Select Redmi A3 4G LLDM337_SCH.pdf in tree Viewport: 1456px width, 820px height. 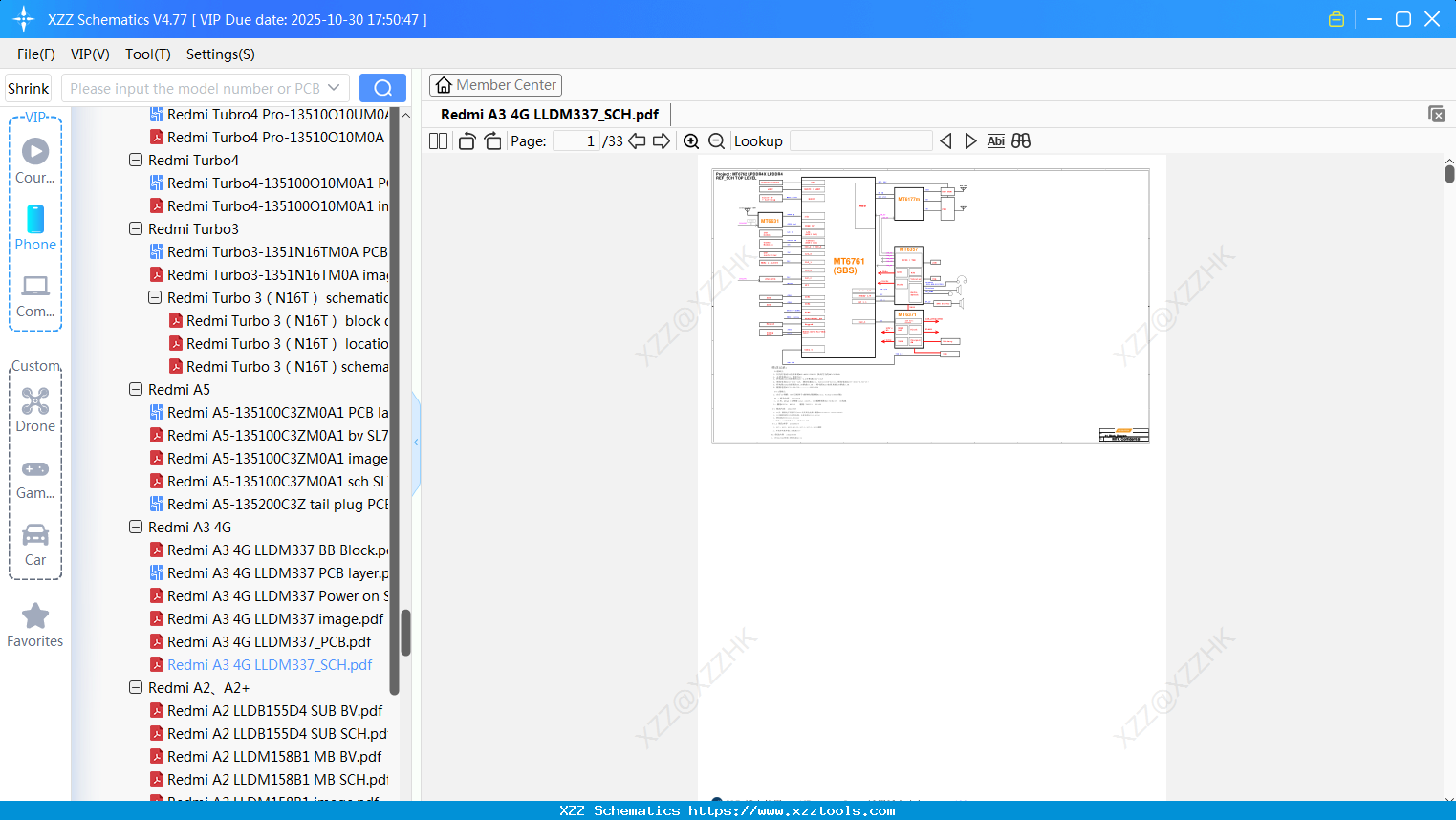270,665
